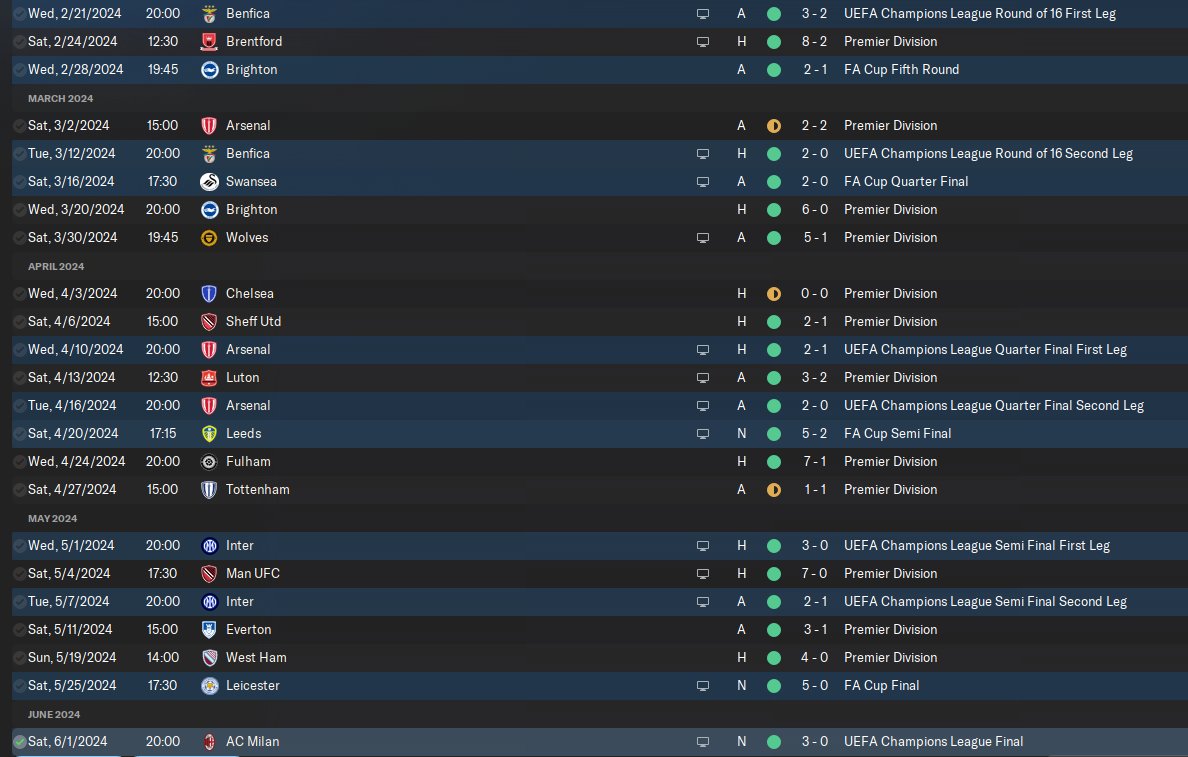Click the APRIL 2024 month header
Viewport: 1188px width, 757px height.
click(x=56, y=267)
